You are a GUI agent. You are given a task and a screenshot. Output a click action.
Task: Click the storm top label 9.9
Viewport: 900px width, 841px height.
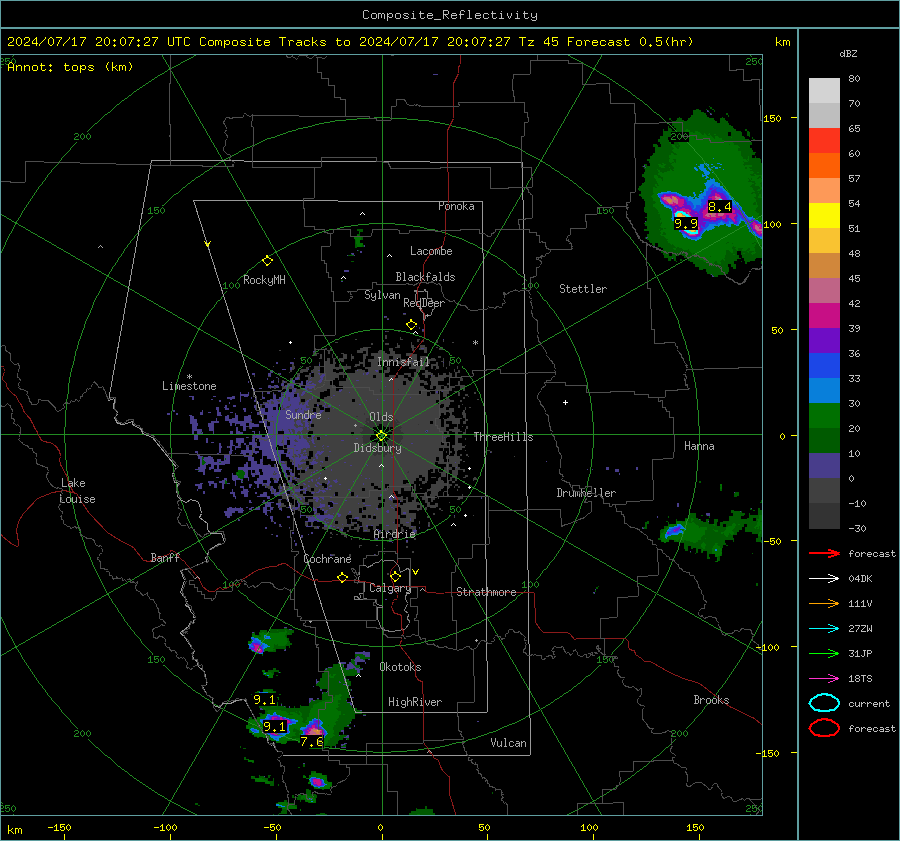686,224
